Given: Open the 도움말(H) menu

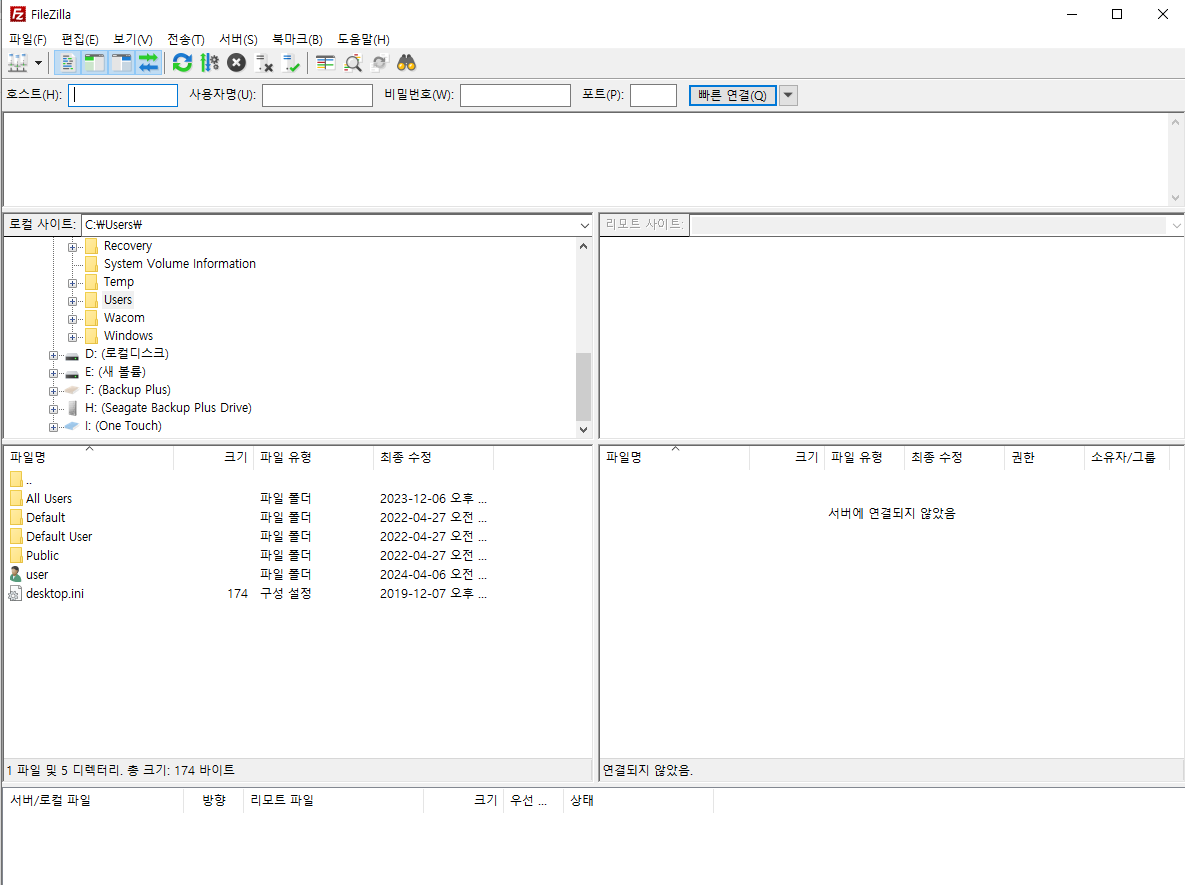Looking at the screenshot, I should pyautogui.click(x=363, y=39).
